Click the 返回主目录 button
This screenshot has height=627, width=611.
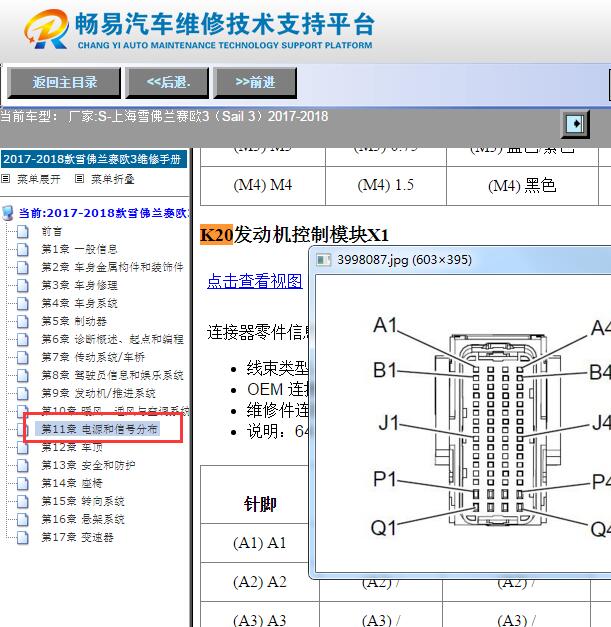point(64,82)
